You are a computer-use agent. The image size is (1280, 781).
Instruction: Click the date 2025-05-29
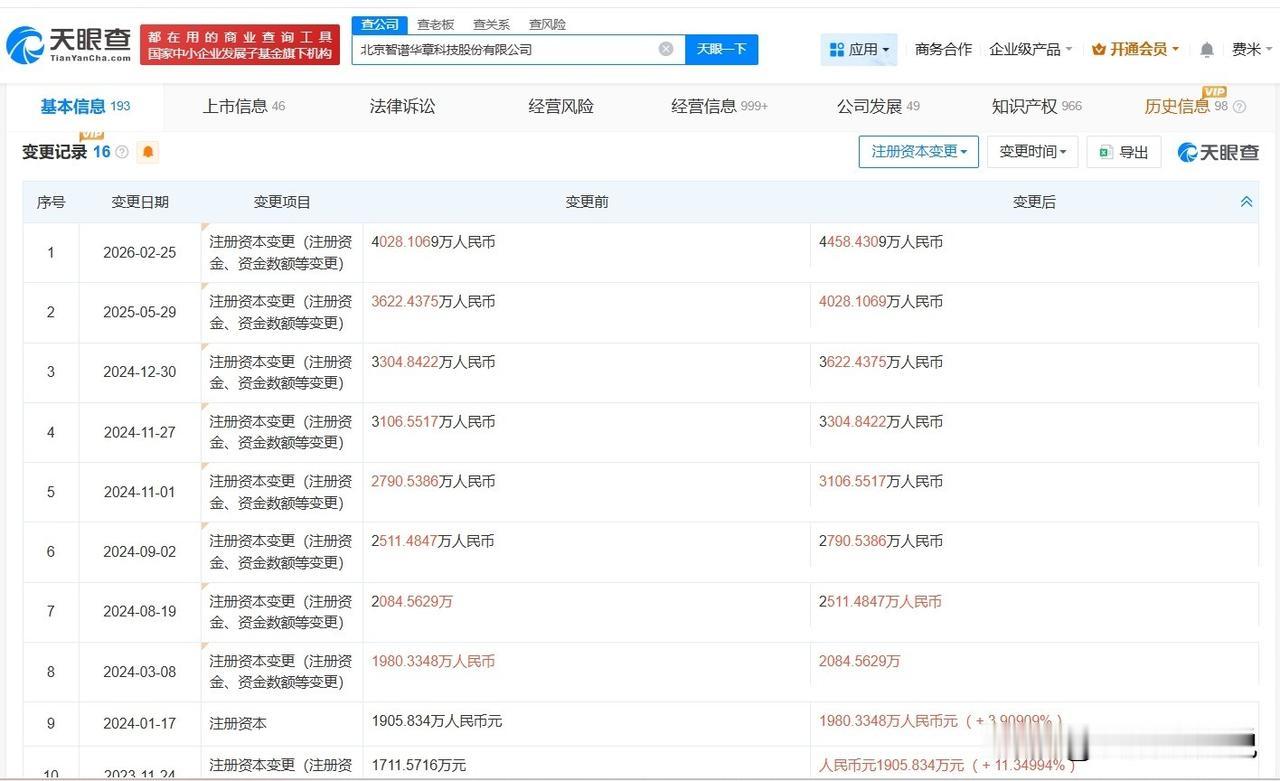140,312
